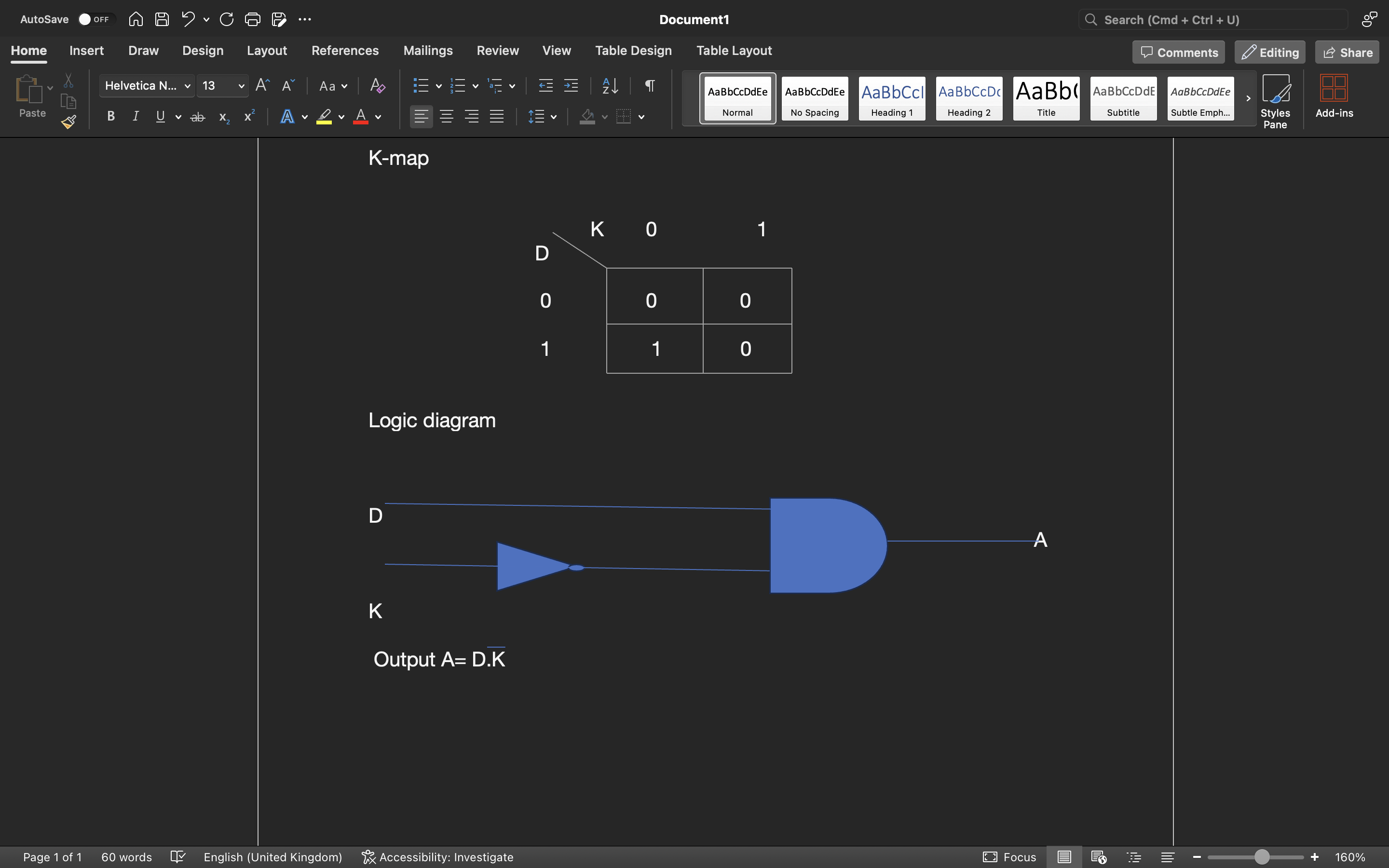This screenshot has width=1389, height=868.
Task: Expand multilevel list options arrow
Action: pyautogui.click(x=512, y=86)
